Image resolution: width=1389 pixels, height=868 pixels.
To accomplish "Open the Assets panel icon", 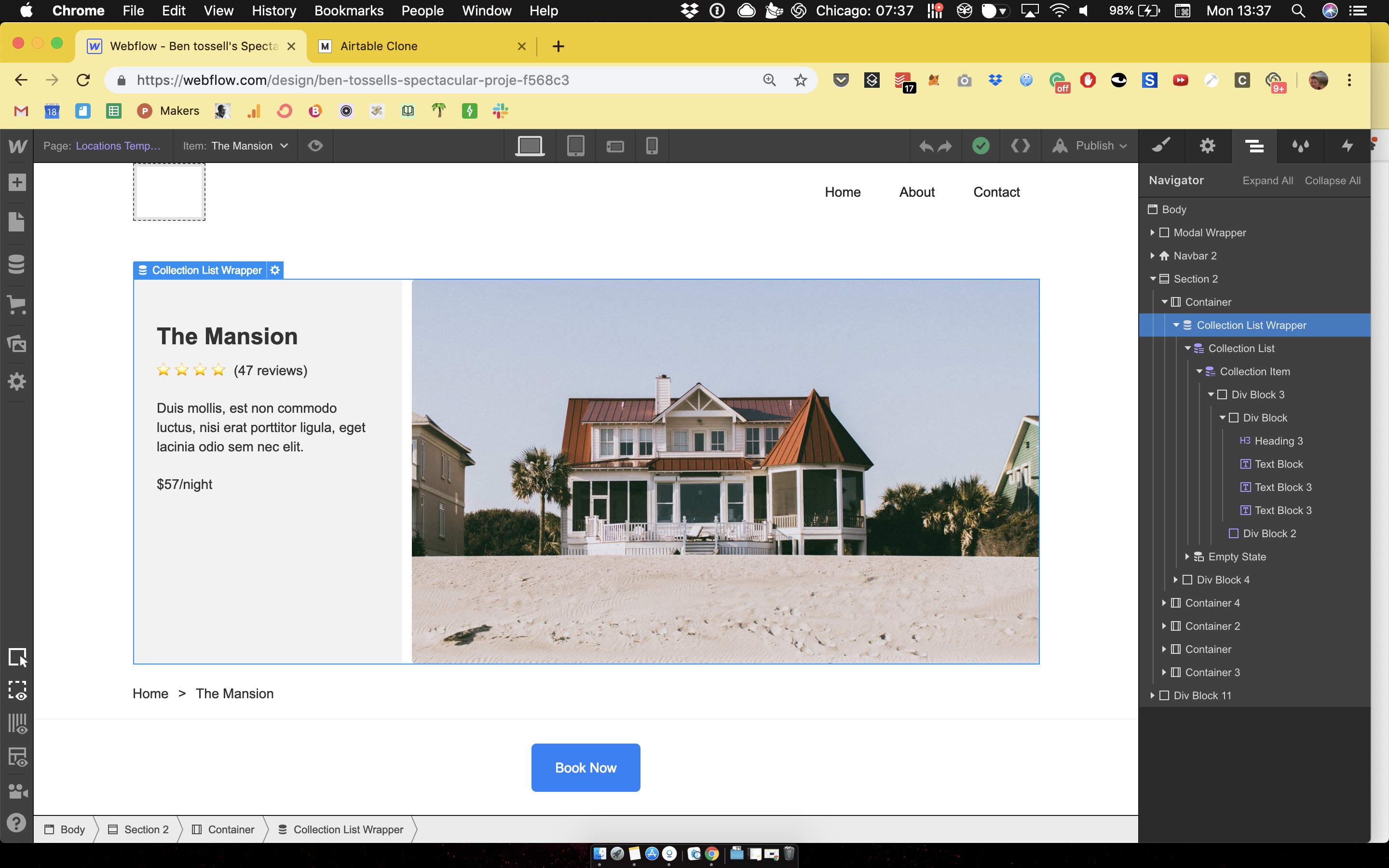I will tap(17, 343).
